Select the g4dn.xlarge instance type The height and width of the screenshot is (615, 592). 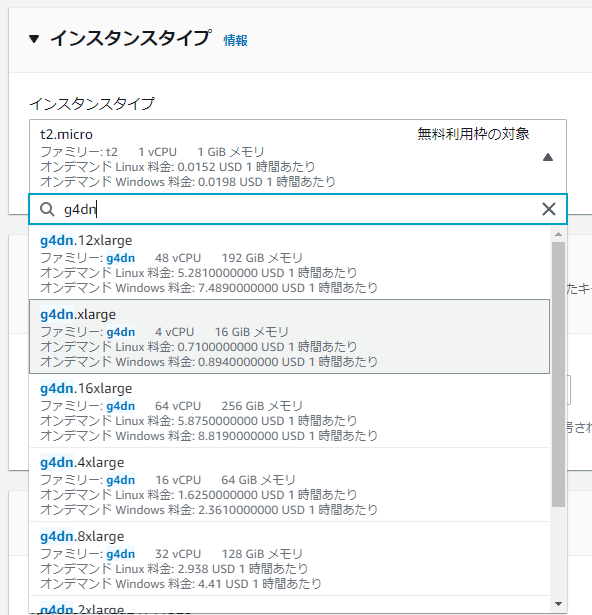[x=290, y=337]
